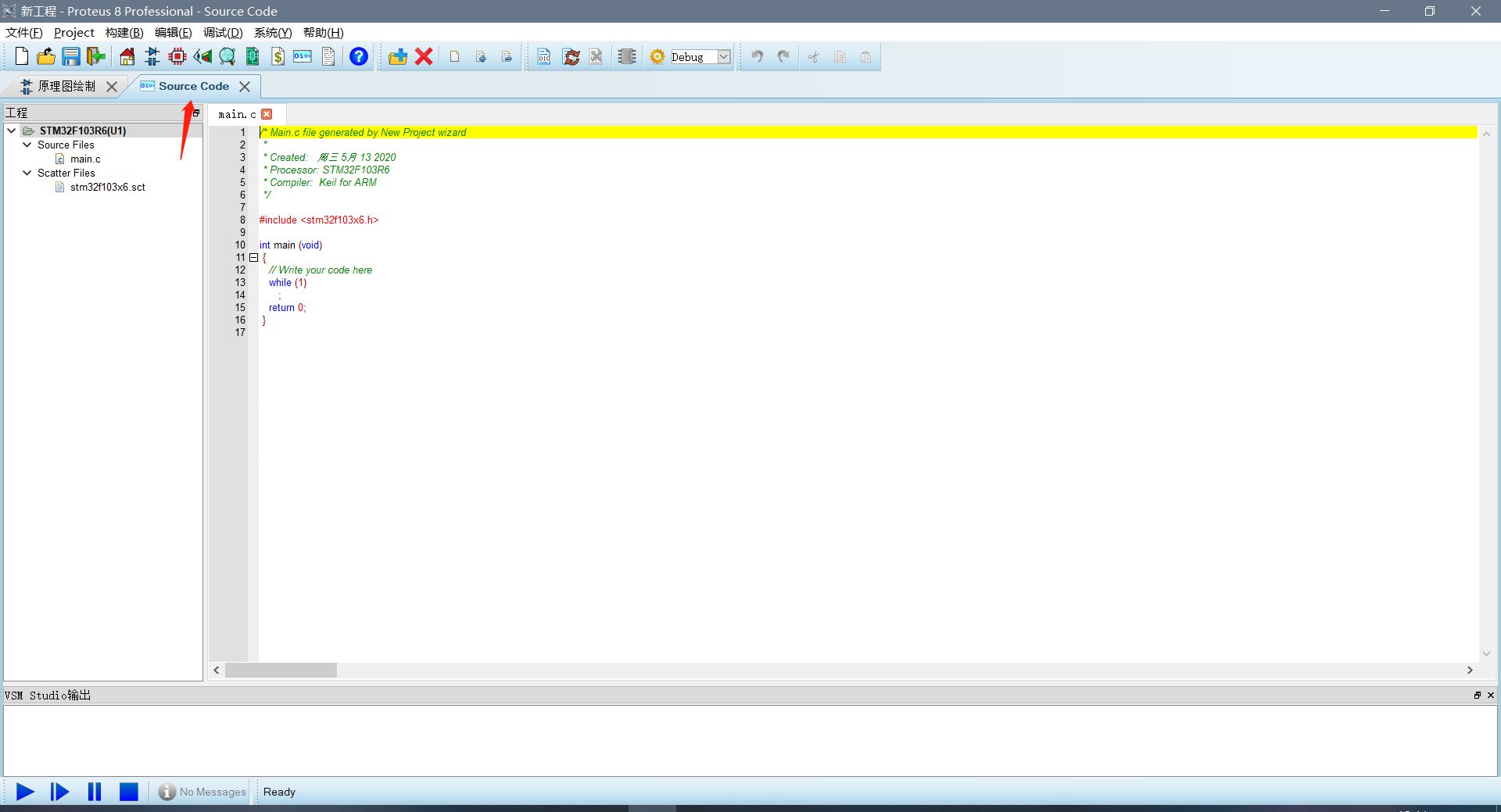This screenshot has height=812, width=1501.
Task: Click the No Messages status button
Action: pos(202,792)
